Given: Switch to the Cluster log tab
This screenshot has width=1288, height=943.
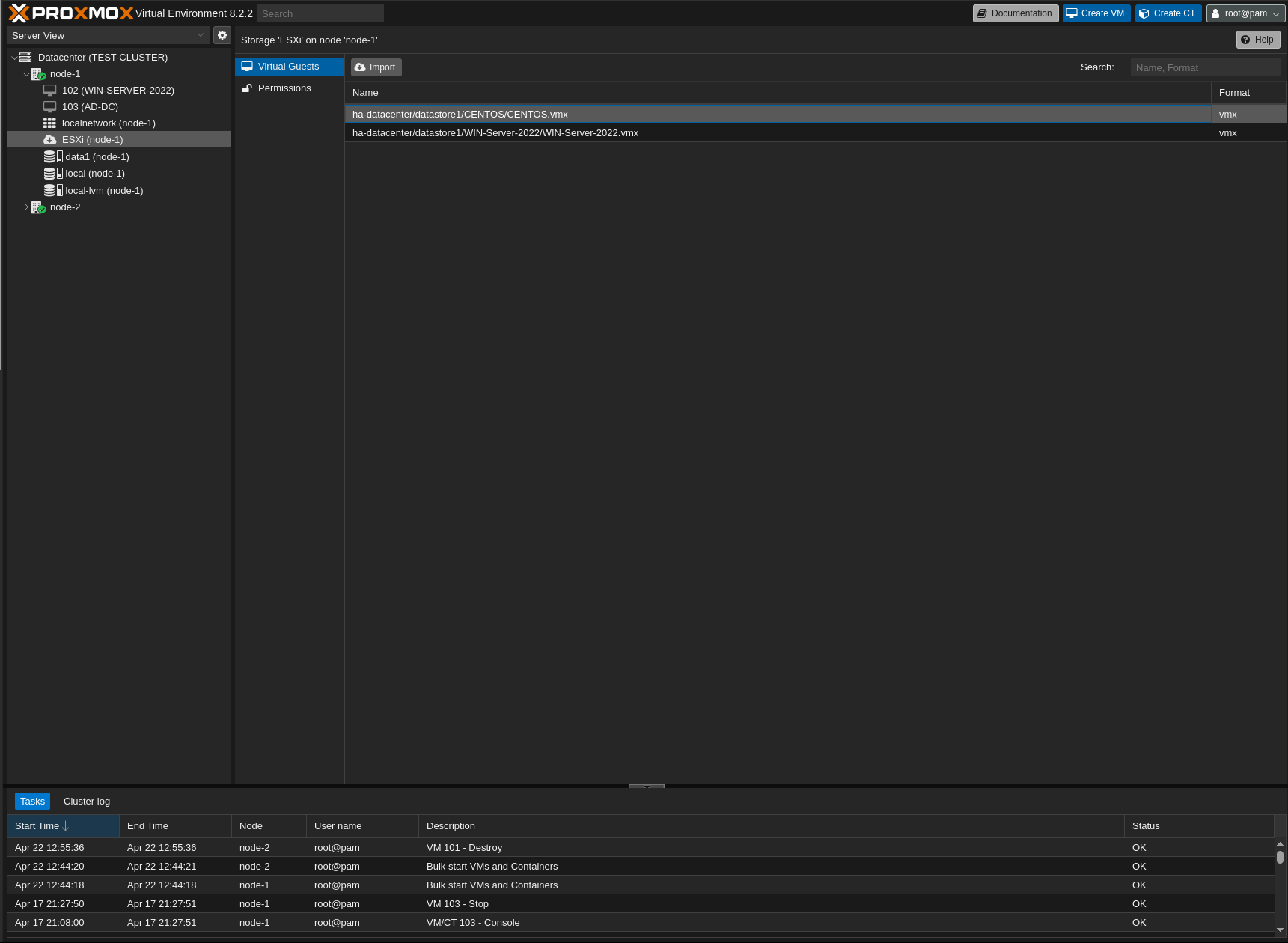Looking at the screenshot, I should (x=87, y=802).
